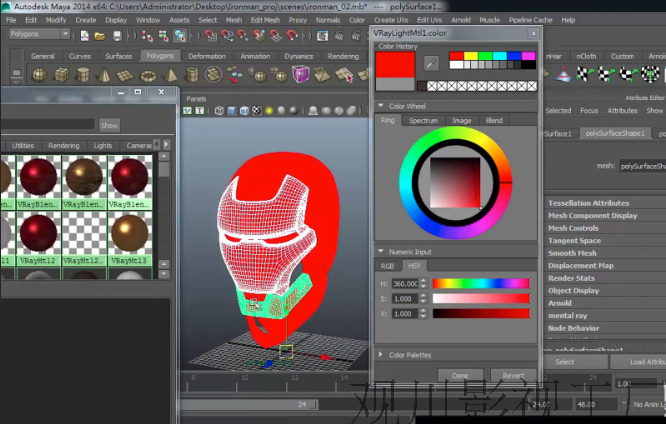
Task: Create a polygon torus from the shelf
Action: [148, 76]
